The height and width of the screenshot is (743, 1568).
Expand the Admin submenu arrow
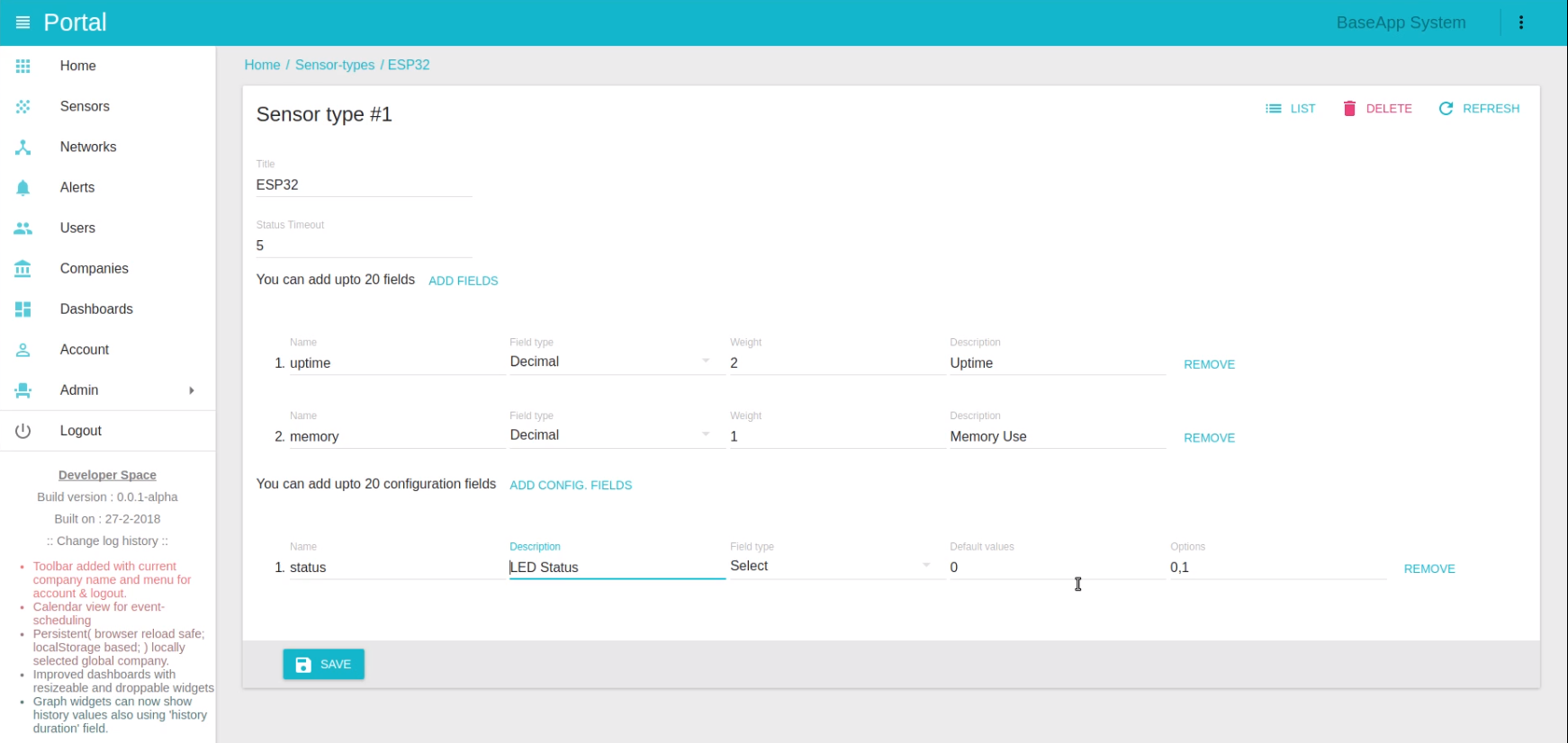pos(191,389)
